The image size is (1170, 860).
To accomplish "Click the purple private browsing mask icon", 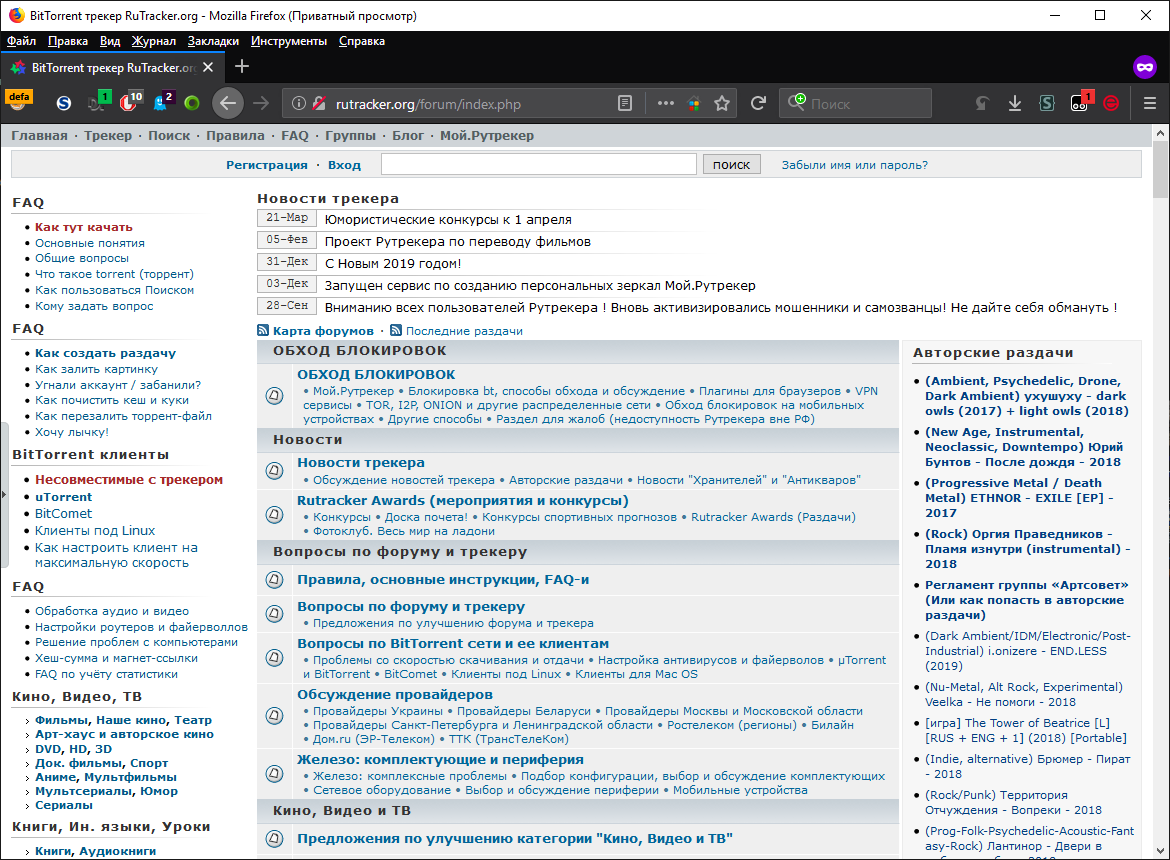I will click(x=1145, y=67).
